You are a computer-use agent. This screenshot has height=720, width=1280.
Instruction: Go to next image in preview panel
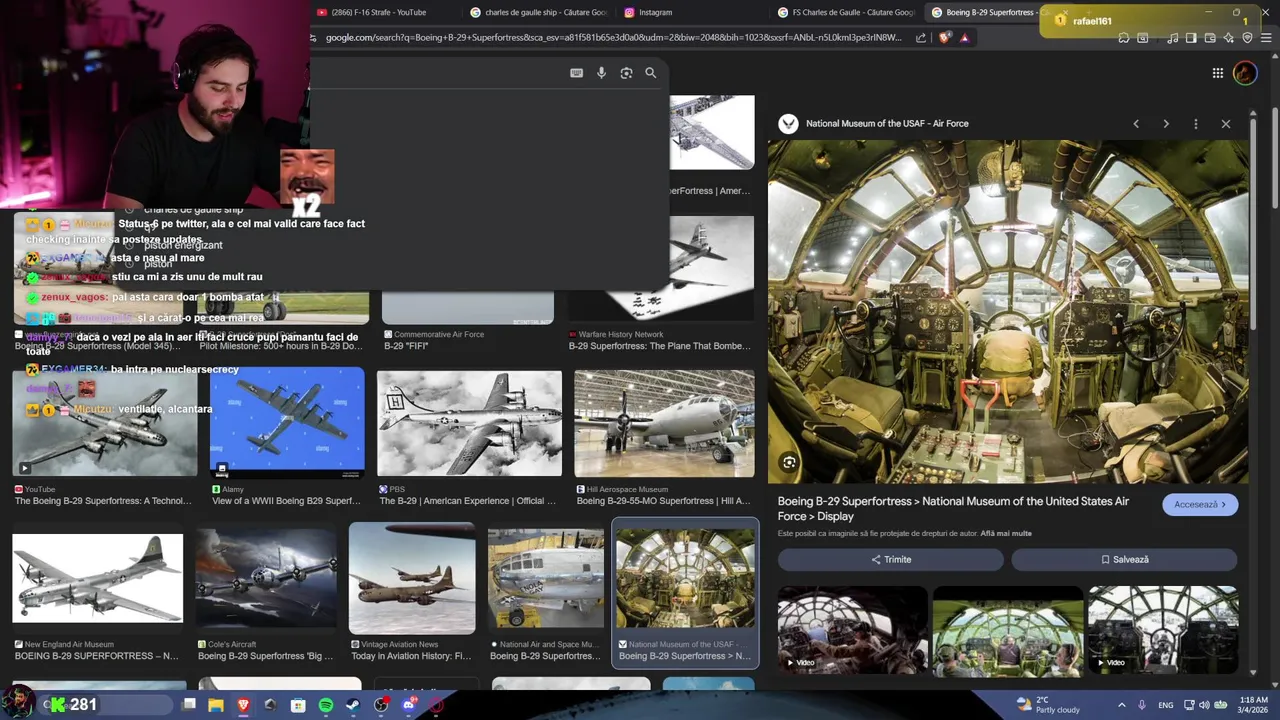point(1166,124)
